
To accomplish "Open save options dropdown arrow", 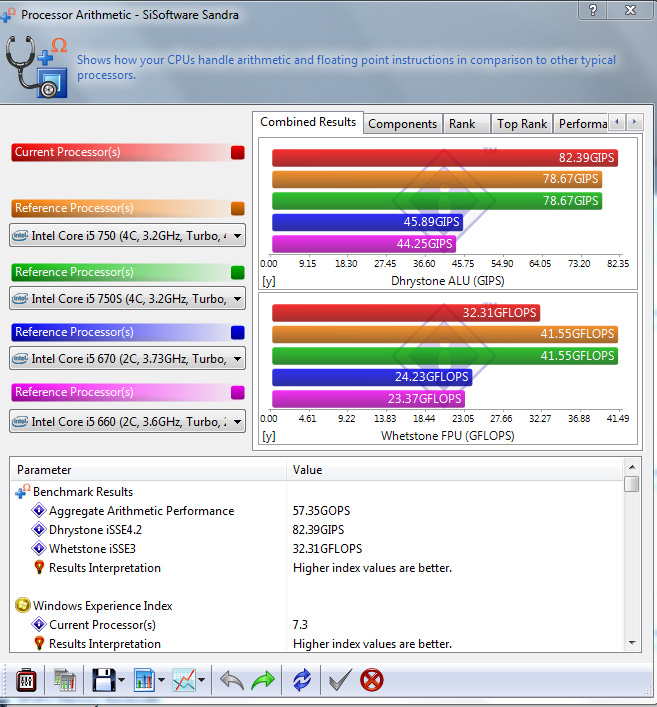I will pos(122,680).
